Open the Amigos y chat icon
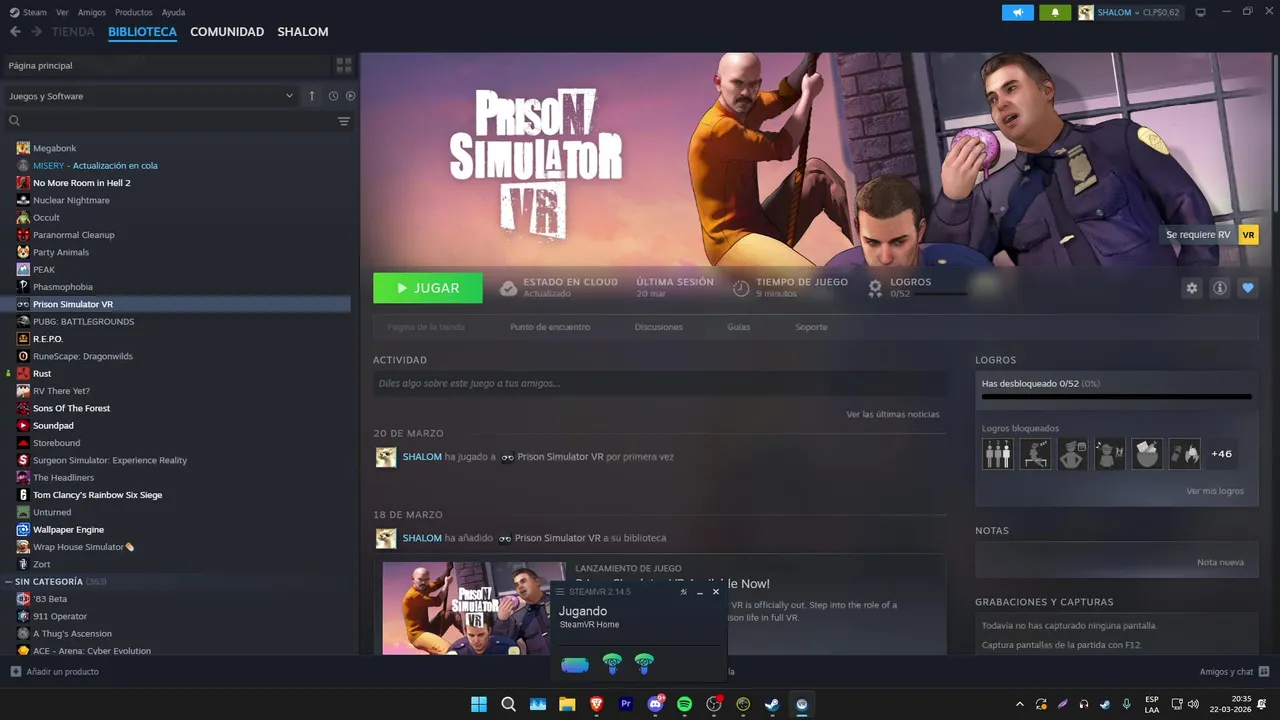 pos(1264,672)
